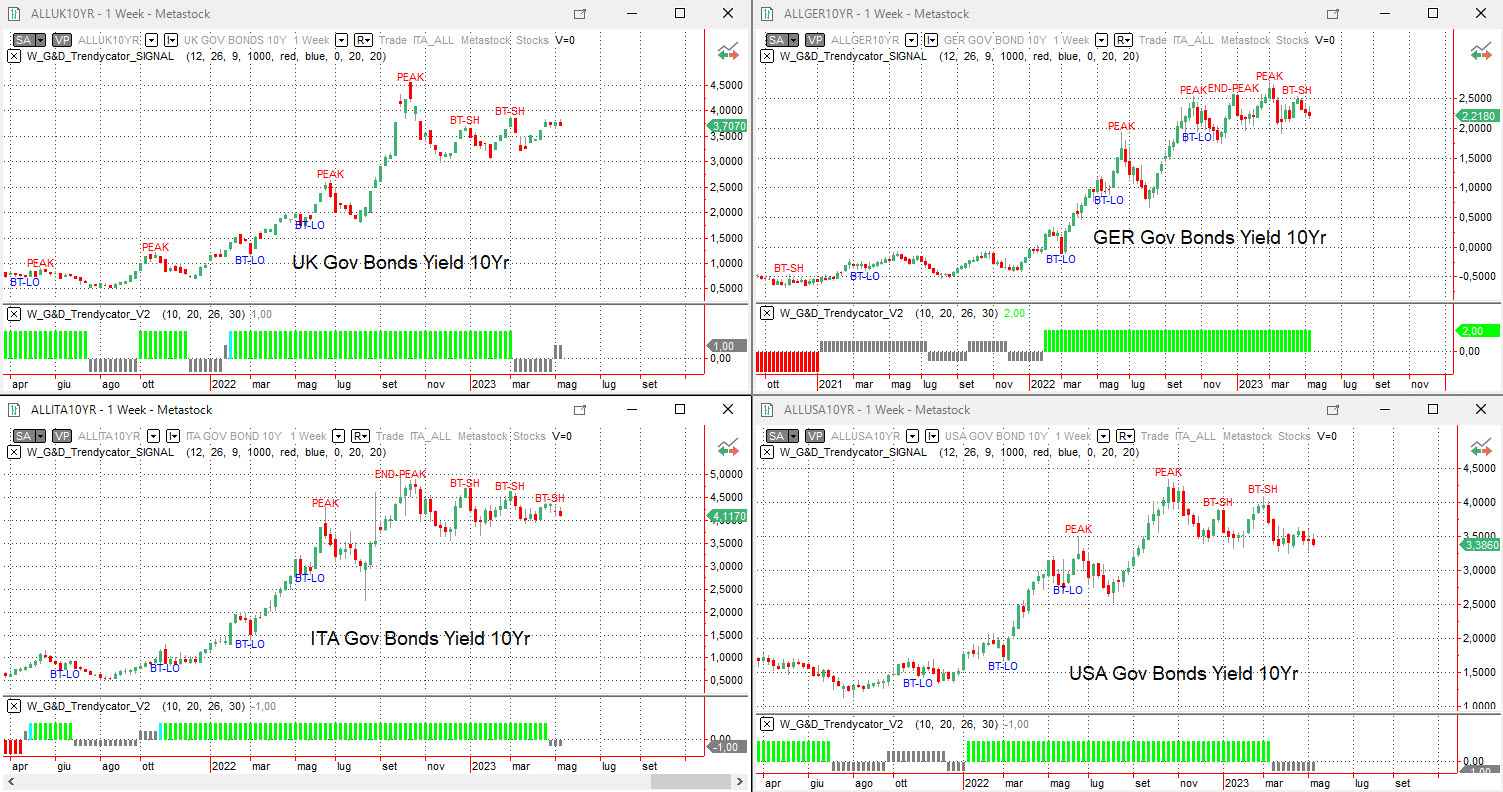The height and width of the screenshot is (792, 1503).
Task: Pop out the ALLUSA10YR chart window
Action: click(1333, 410)
